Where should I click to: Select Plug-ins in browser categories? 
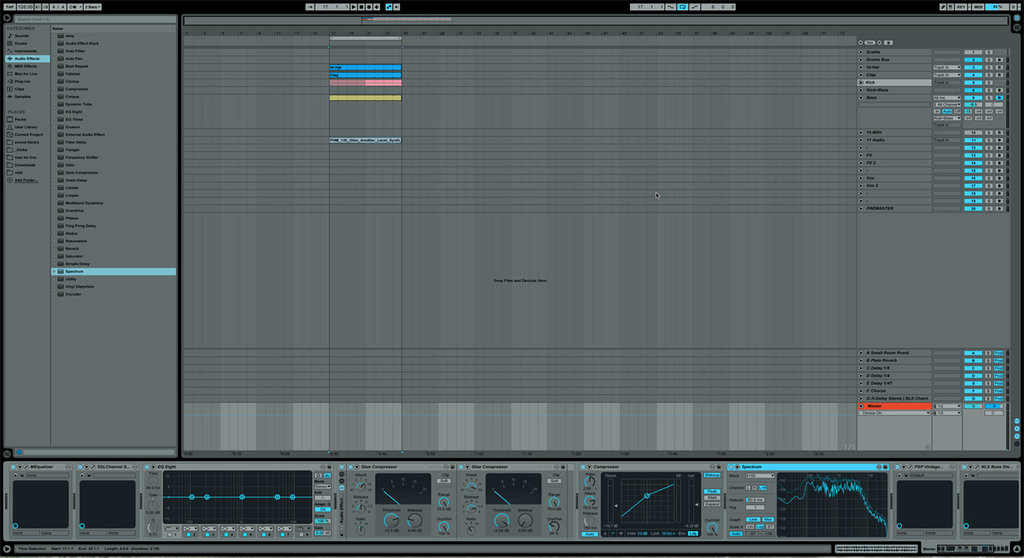[21, 81]
